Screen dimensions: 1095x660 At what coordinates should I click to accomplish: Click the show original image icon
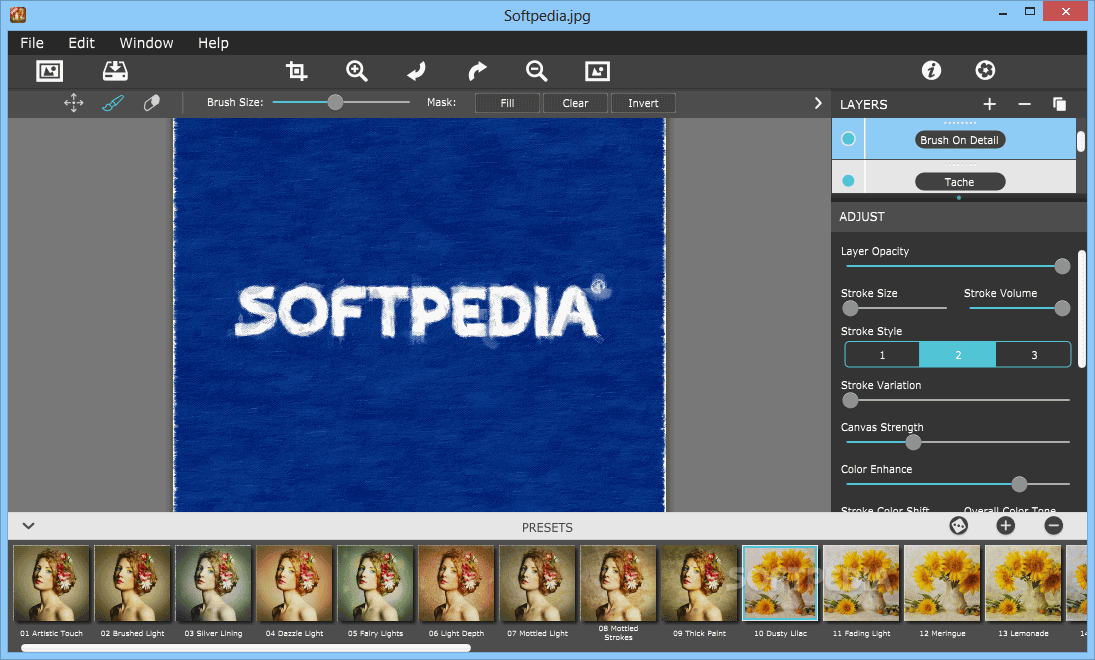597,71
